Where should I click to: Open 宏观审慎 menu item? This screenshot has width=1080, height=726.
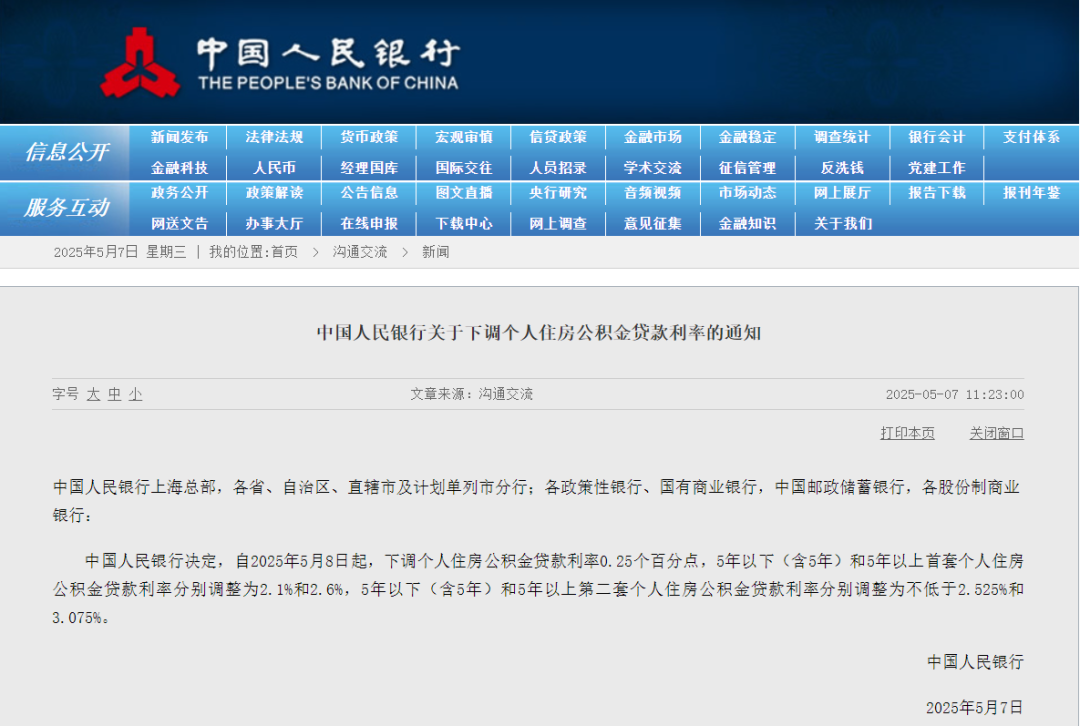tap(464, 137)
